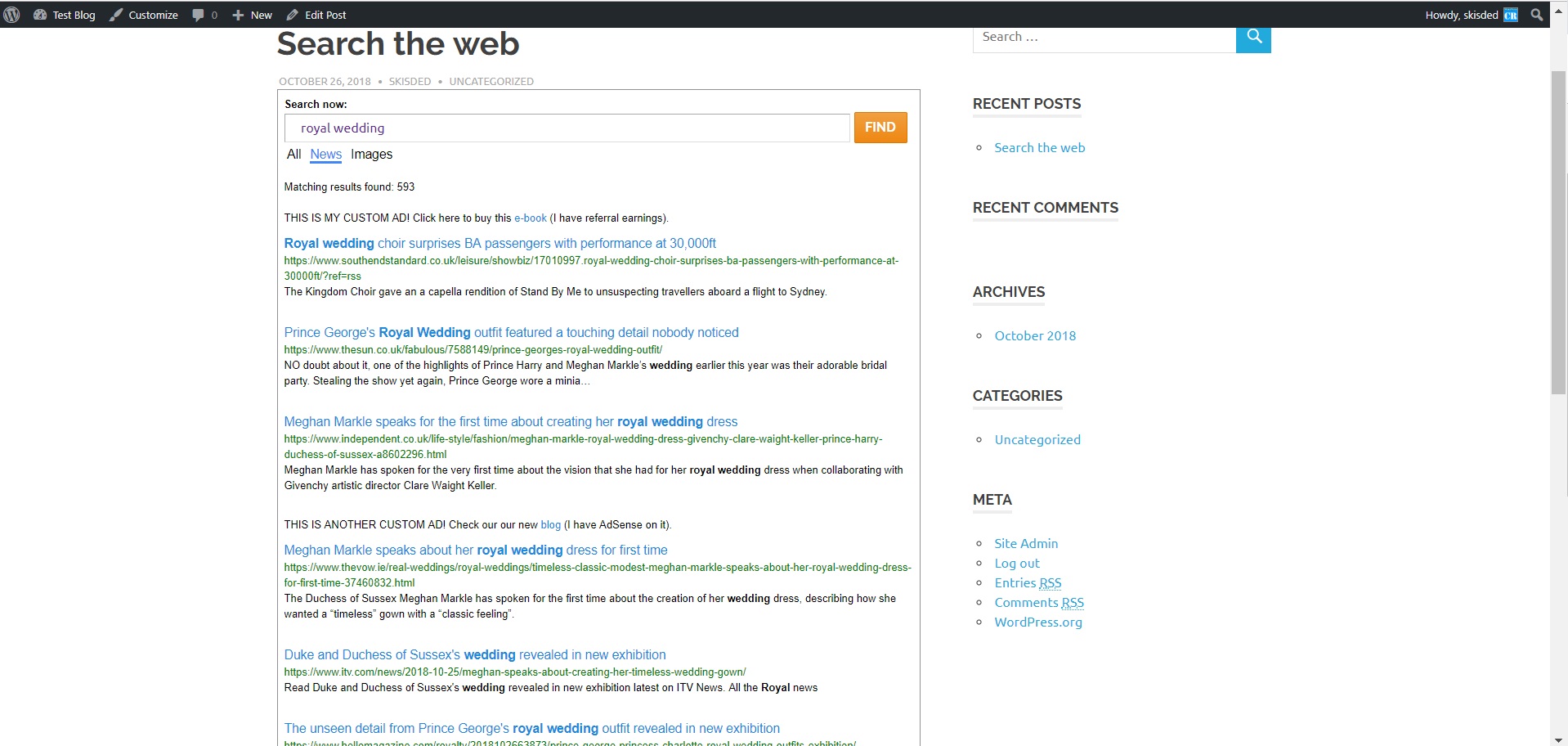This screenshot has width=1568, height=746.
Task: Open Royal wedding choir surprises BA passengers result
Action: point(500,243)
